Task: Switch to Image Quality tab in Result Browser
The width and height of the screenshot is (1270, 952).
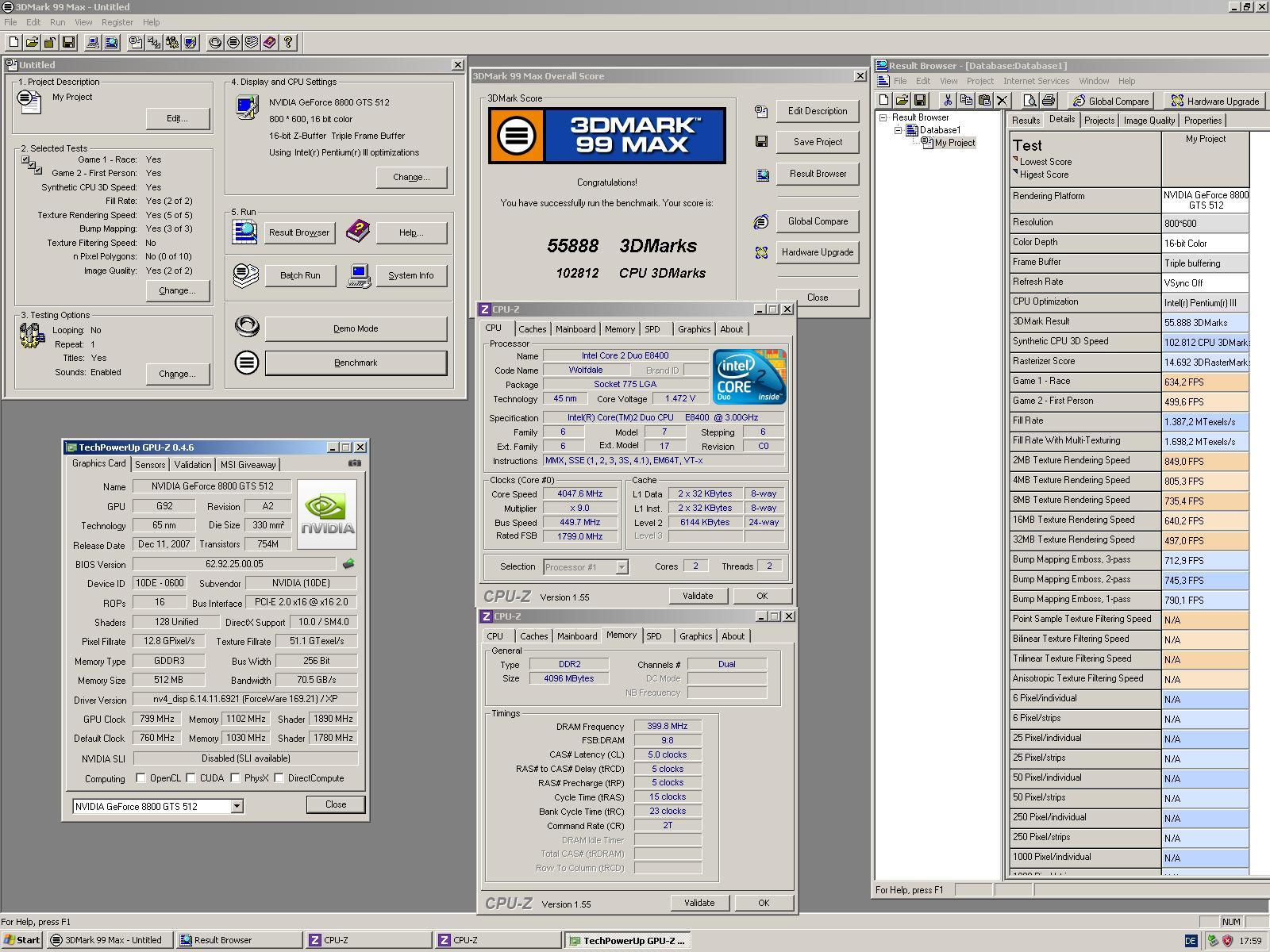Action: (1149, 121)
